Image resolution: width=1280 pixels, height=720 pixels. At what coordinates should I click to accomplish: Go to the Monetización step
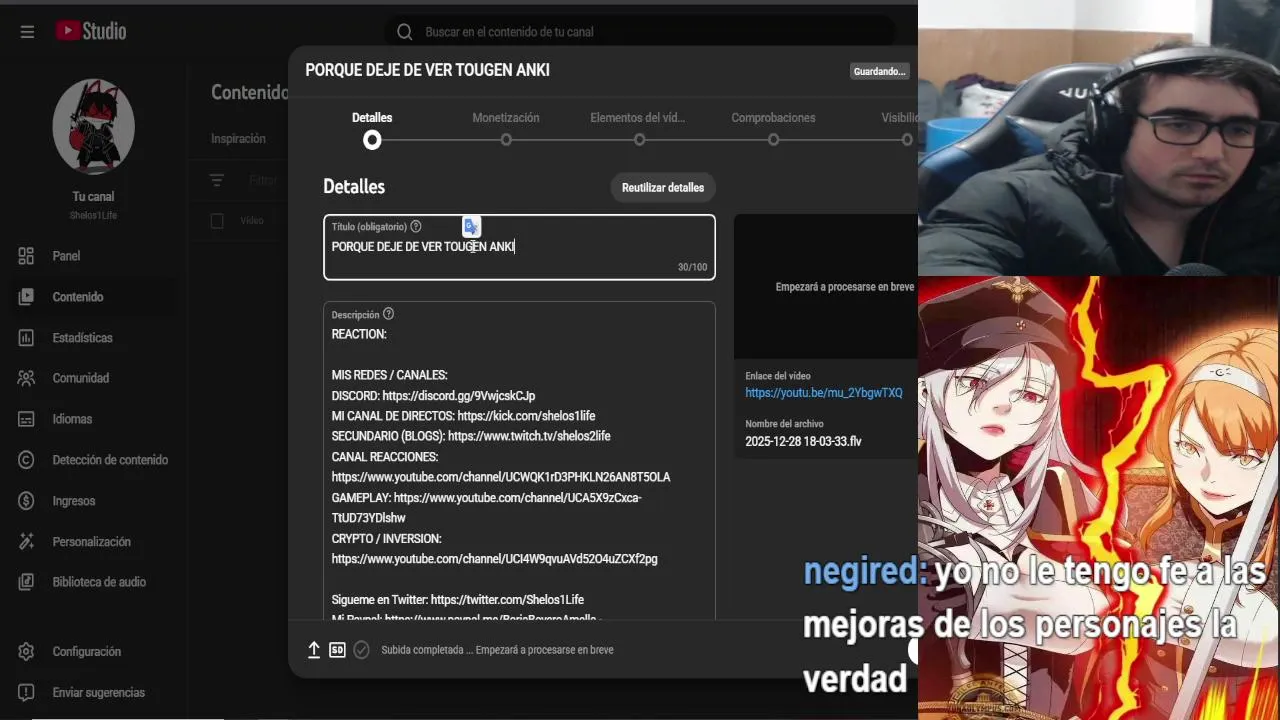[x=506, y=118]
